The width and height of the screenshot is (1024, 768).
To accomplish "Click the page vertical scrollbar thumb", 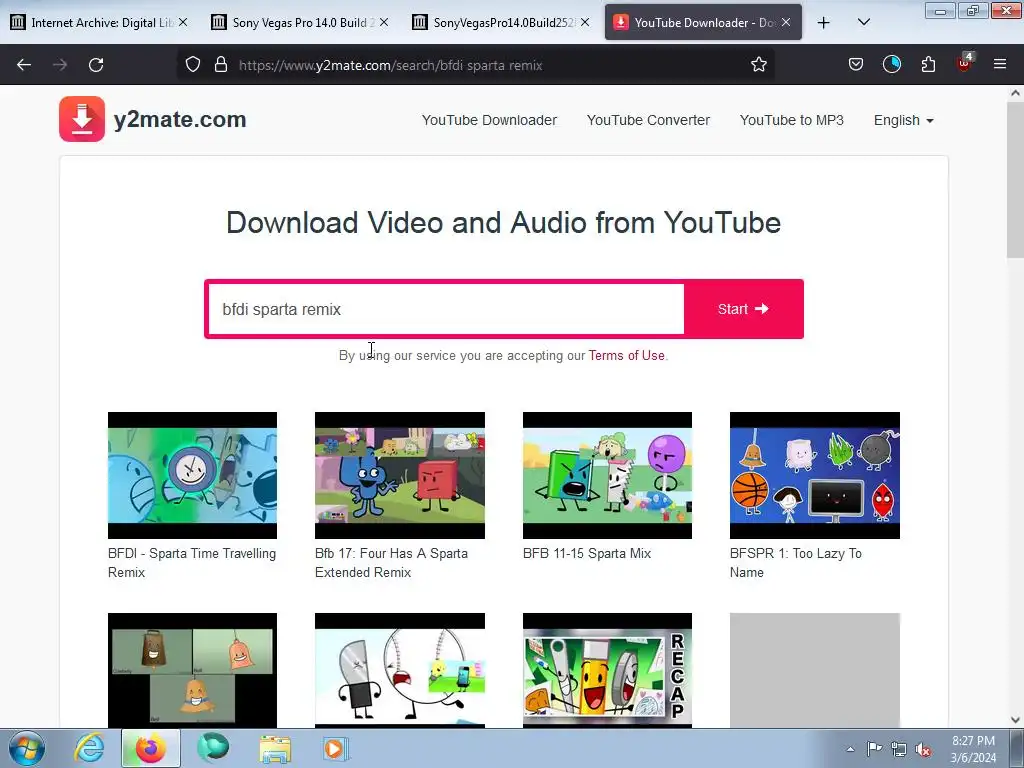I will pyautogui.click(x=1015, y=180).
